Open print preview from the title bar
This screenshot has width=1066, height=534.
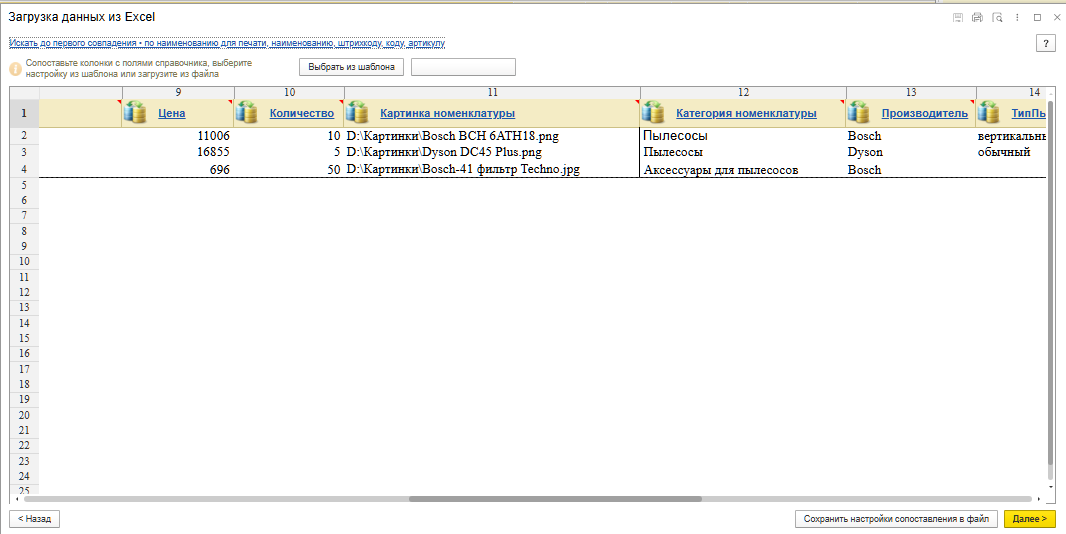pyautogui.click(x=997, y=18)
